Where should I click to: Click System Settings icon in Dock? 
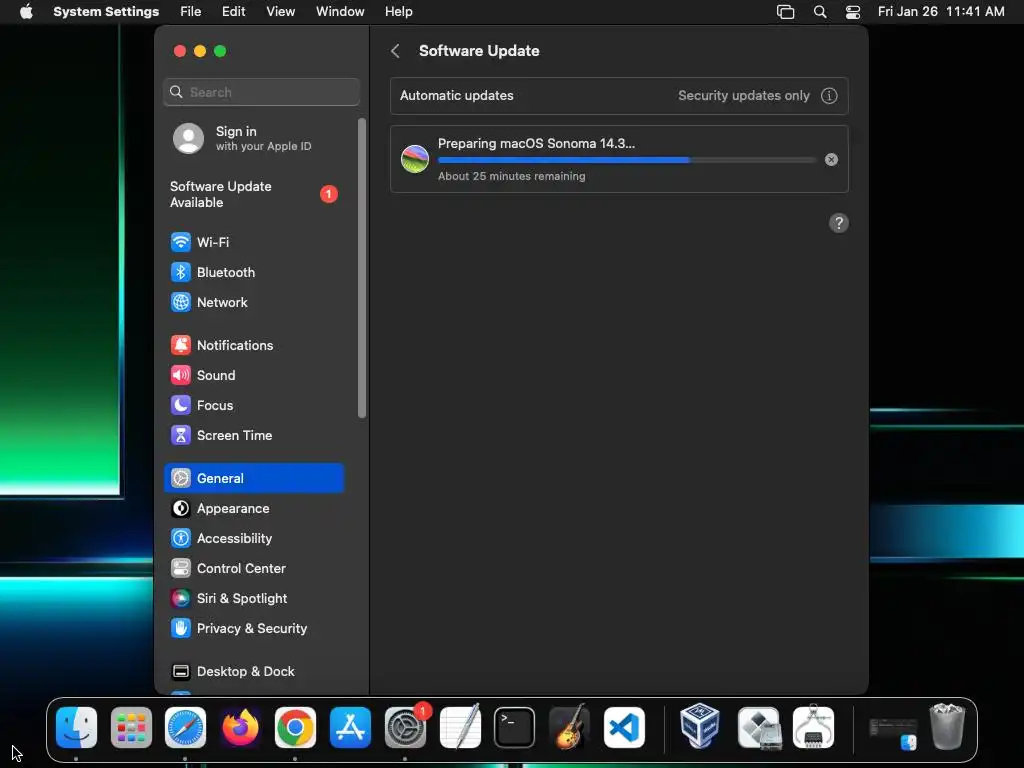(x=405, y=728)
